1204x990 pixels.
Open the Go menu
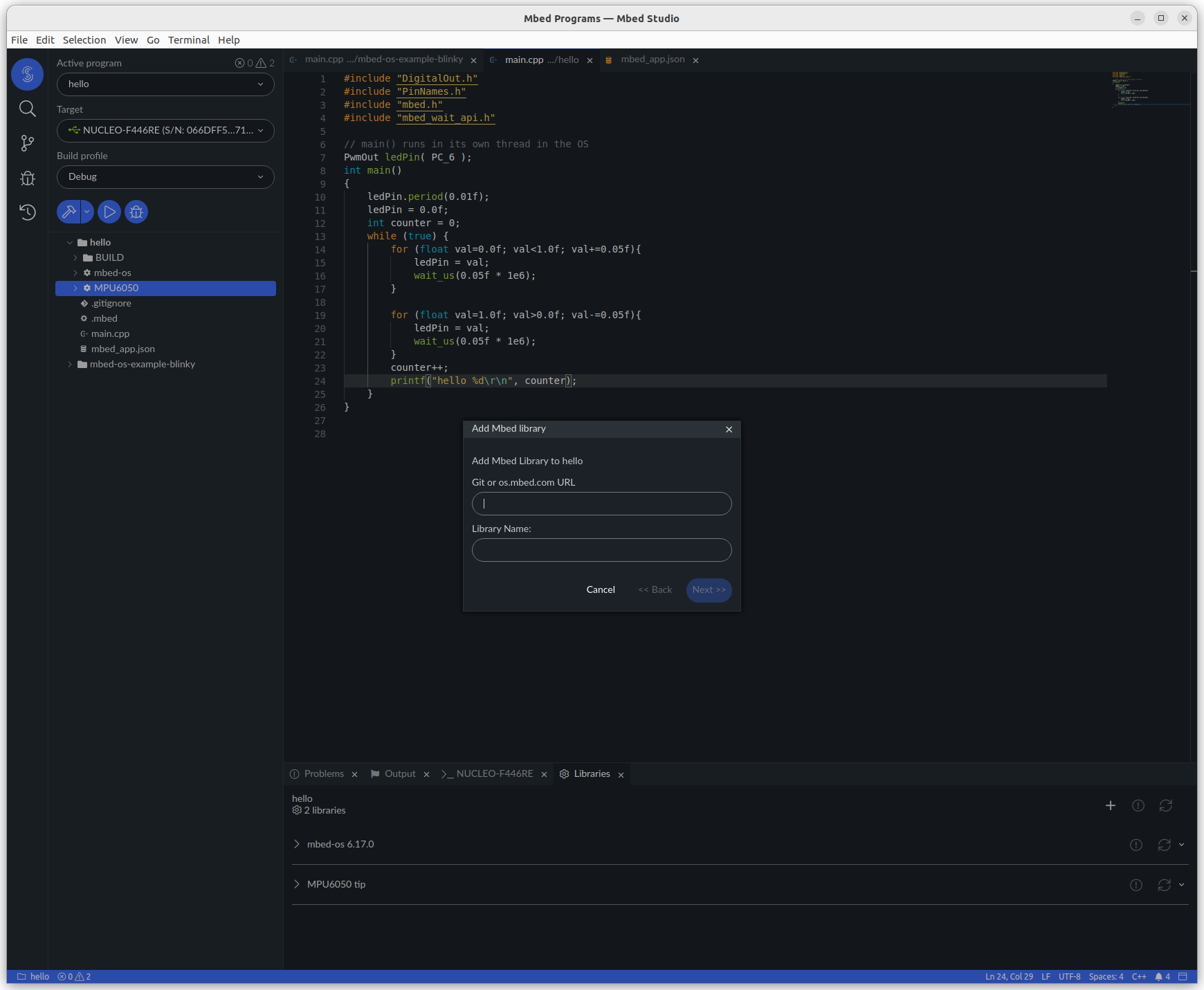point(153,40)
